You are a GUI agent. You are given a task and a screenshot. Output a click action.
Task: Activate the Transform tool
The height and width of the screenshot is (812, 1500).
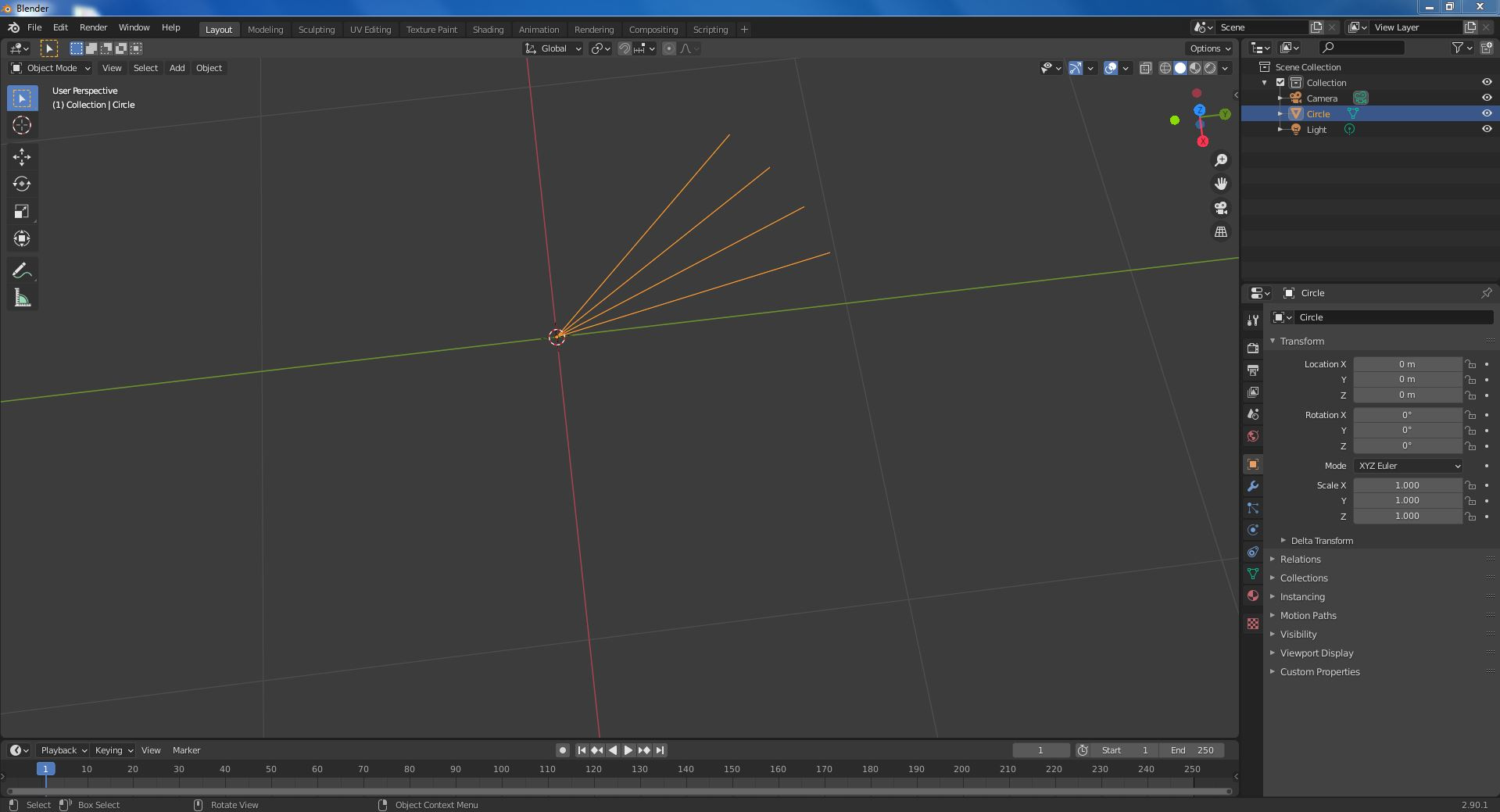[x=22, y=239]
